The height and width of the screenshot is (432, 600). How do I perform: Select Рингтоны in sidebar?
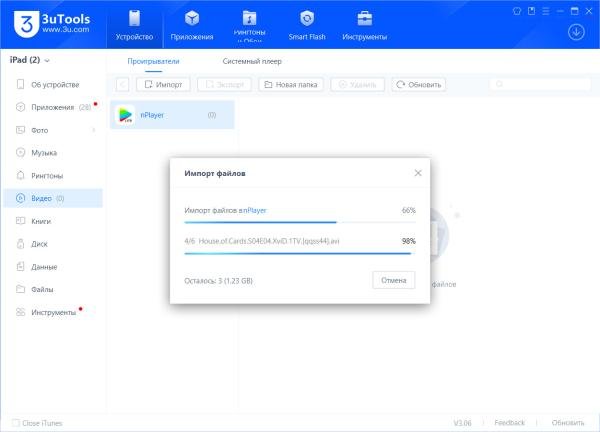53,176
